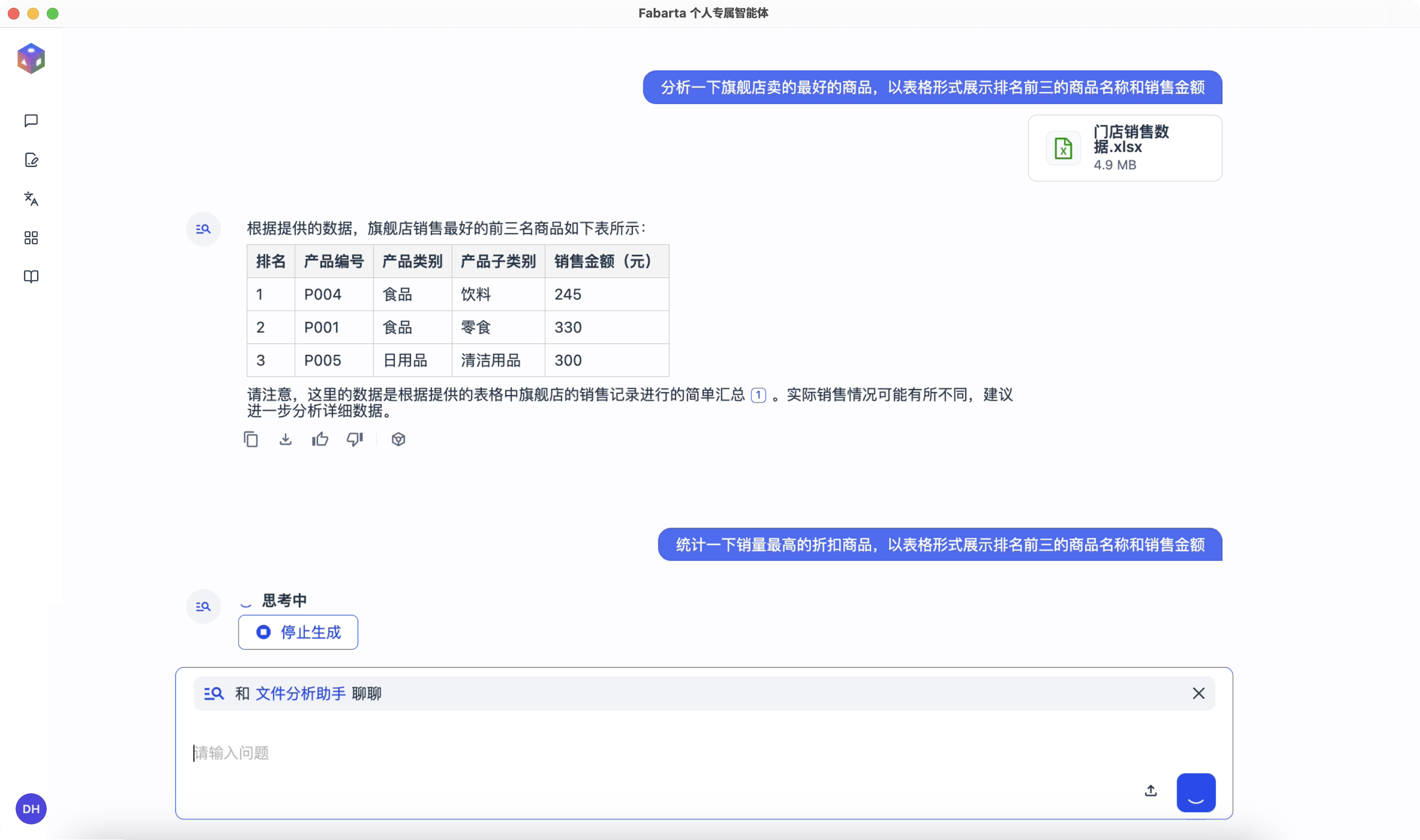Click the 停止生成 button

click(x=298, y=631)
